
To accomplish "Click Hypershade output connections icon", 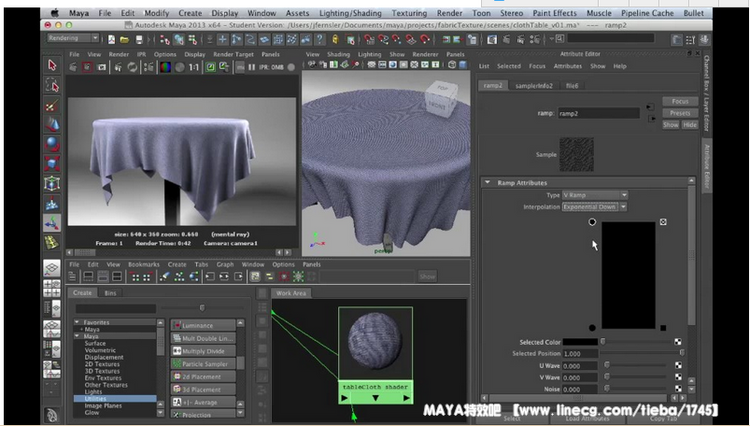I will click(x=238, y=276).
